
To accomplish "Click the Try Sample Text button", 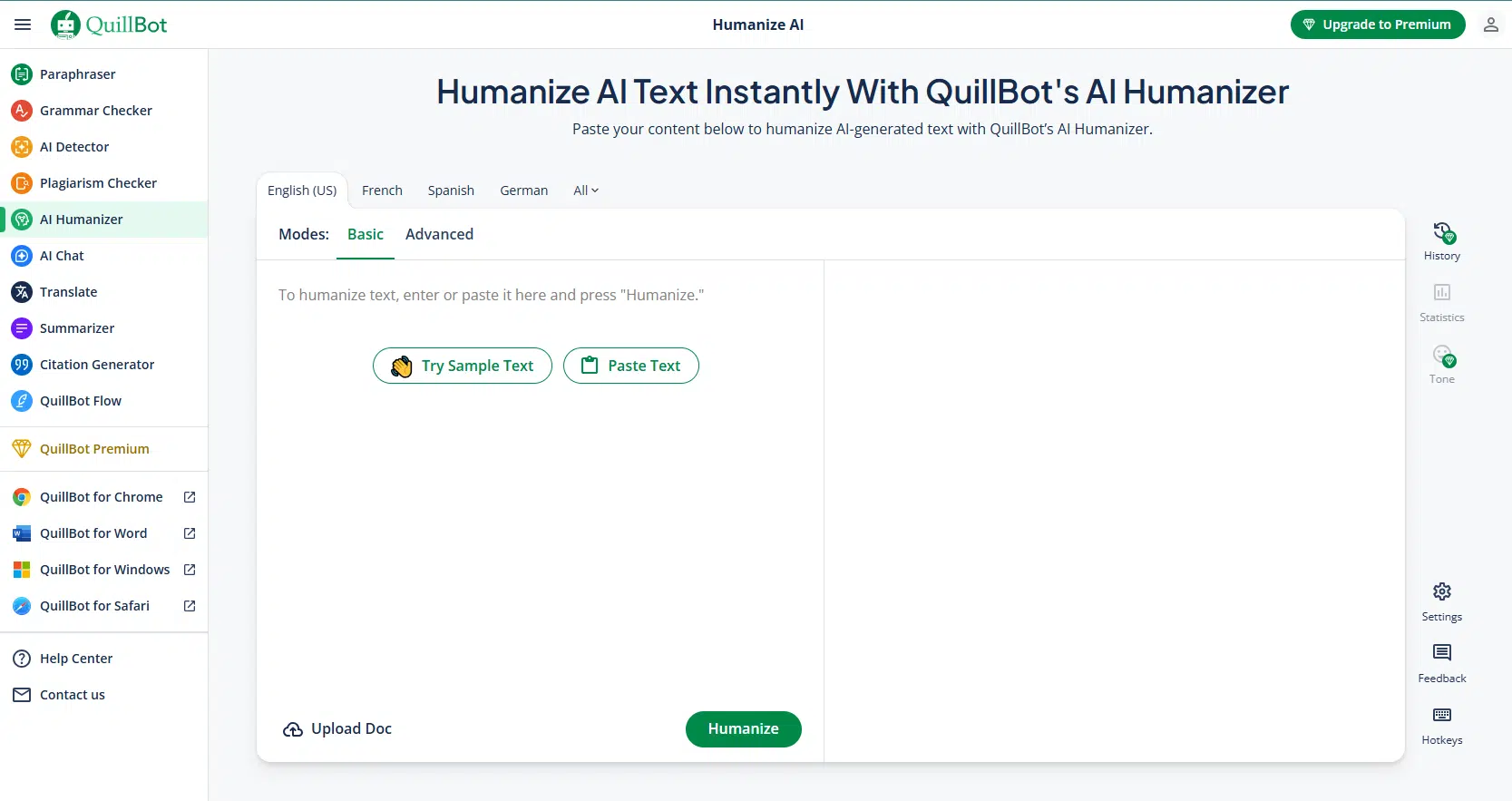I will (463, 366).
